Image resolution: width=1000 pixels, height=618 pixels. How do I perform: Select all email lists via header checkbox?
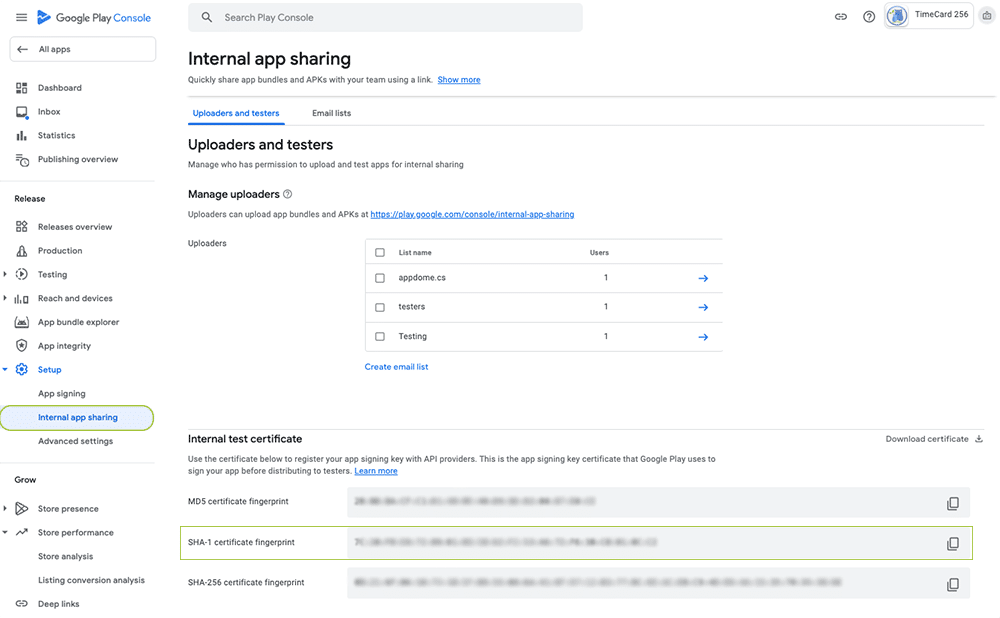pos(380,252)
